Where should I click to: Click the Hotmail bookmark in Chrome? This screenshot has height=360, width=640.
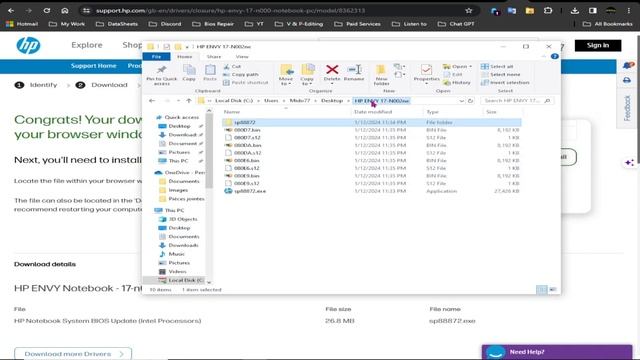[x=22, y=24]
